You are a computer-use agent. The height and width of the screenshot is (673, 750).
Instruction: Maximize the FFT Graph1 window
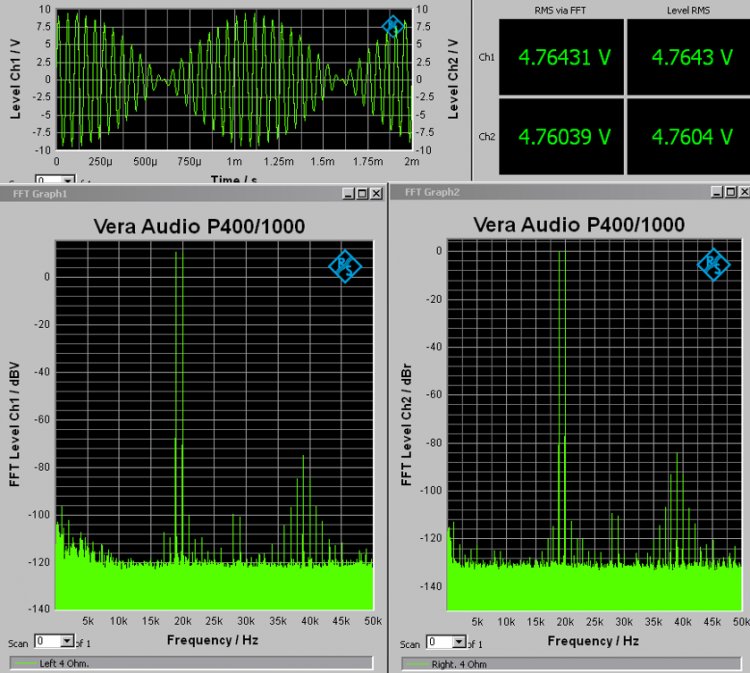click(363, 193)
